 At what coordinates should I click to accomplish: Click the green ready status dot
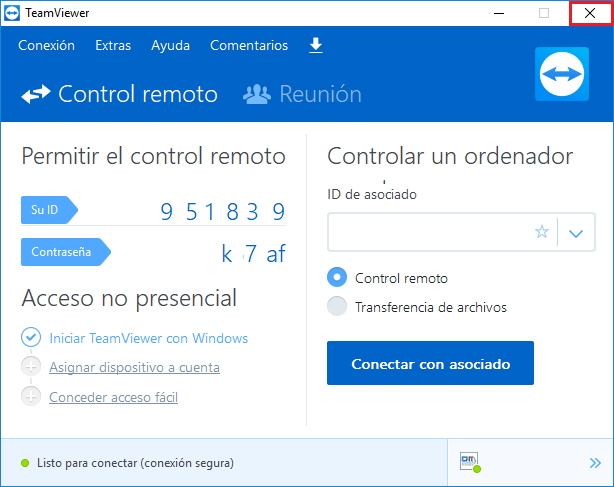[25, 464]
